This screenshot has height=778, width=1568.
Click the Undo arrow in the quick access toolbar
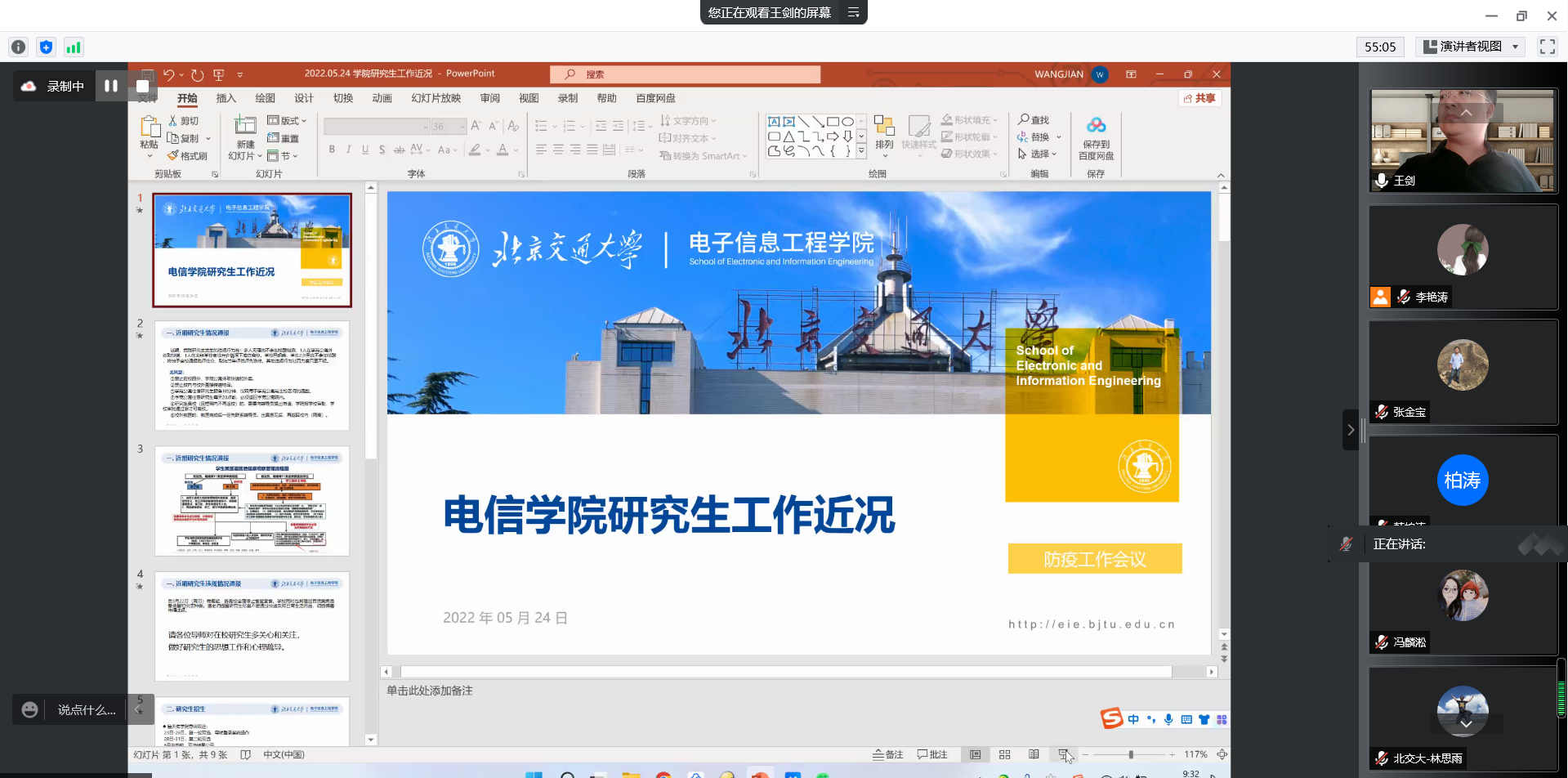(x=168, y=74)
